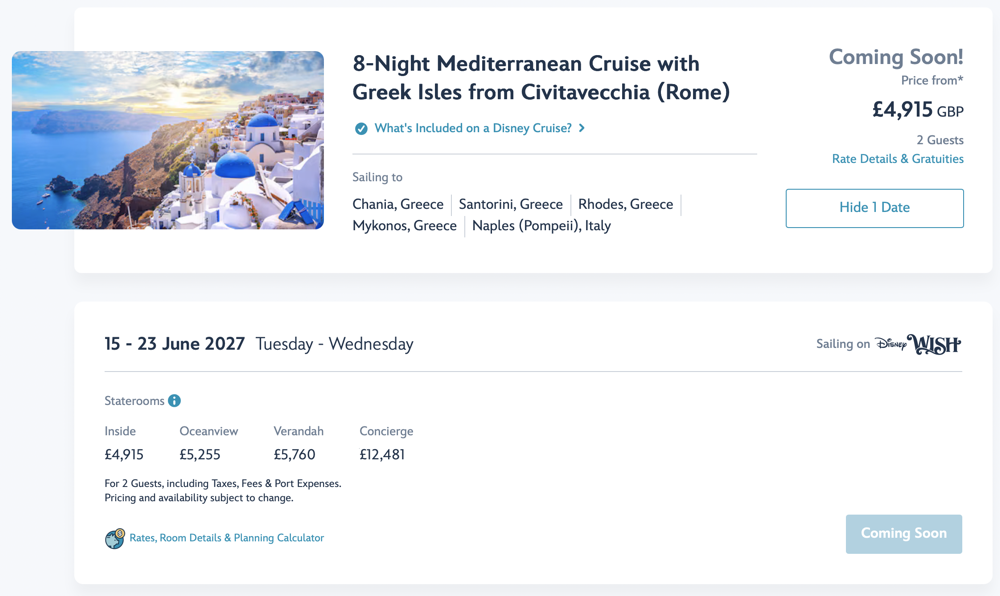Viewport: 1000px width, 596px height.
Task: Select the Concierge stateroom price £12,481
Action: [x=382, y=455]
